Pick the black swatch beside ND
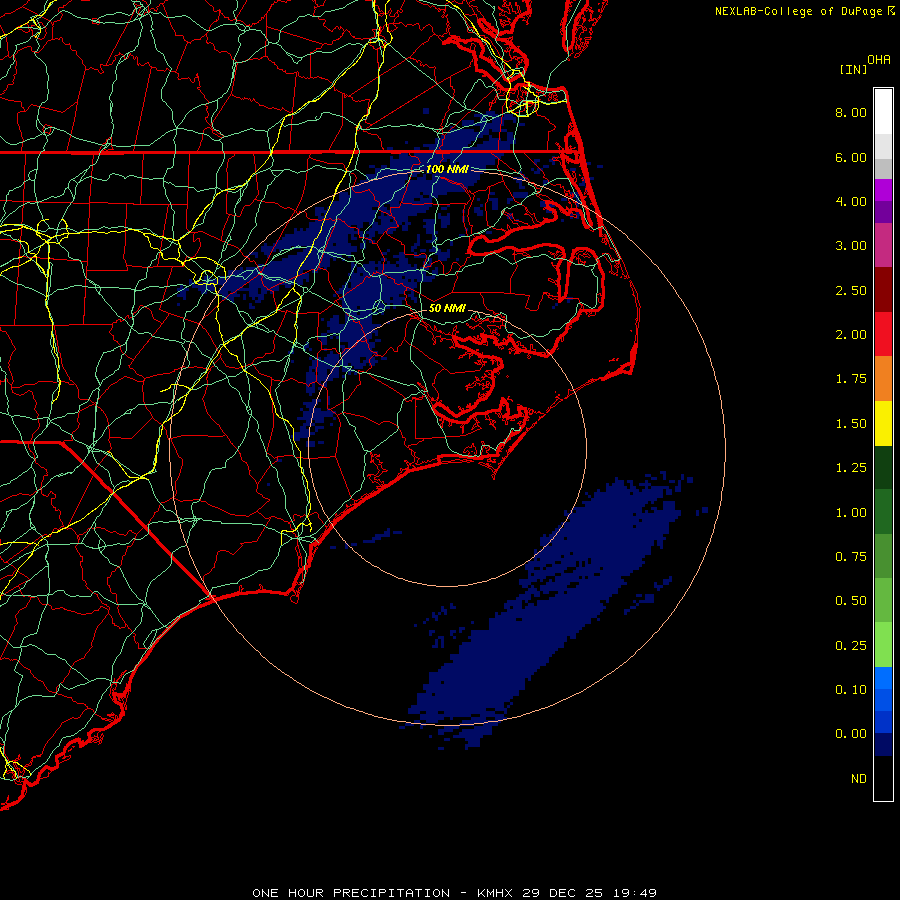This screenshot has width=900, height=900. click(883, 778)
